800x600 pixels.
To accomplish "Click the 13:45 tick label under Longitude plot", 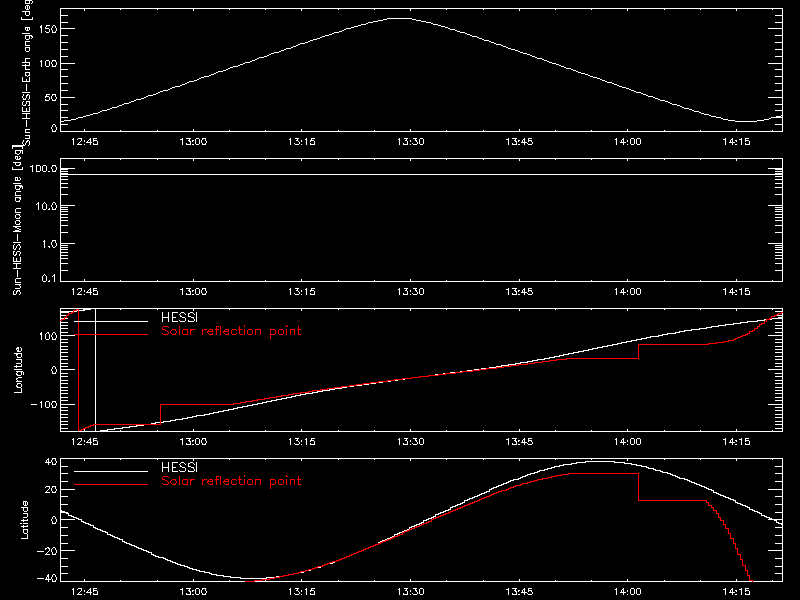I will (x=519, y=442).
